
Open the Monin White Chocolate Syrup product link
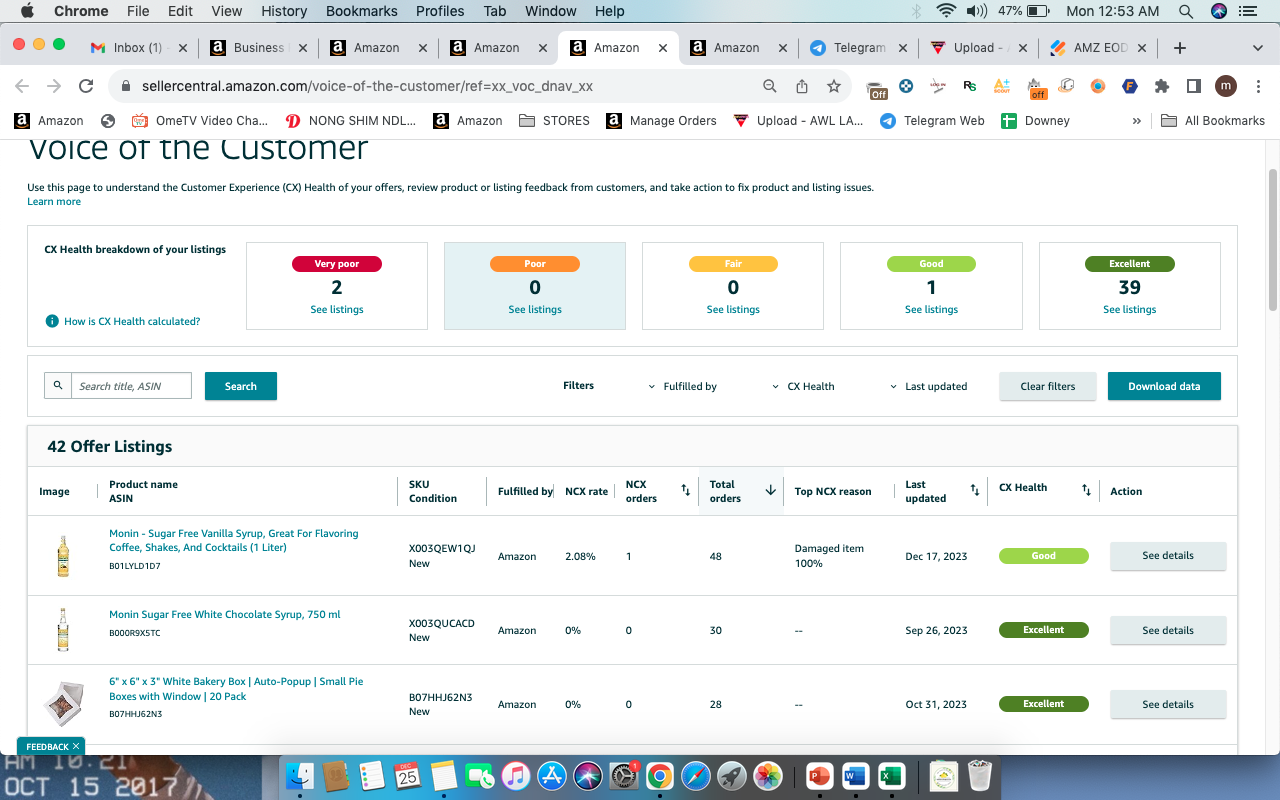click(x=225, y=615)
